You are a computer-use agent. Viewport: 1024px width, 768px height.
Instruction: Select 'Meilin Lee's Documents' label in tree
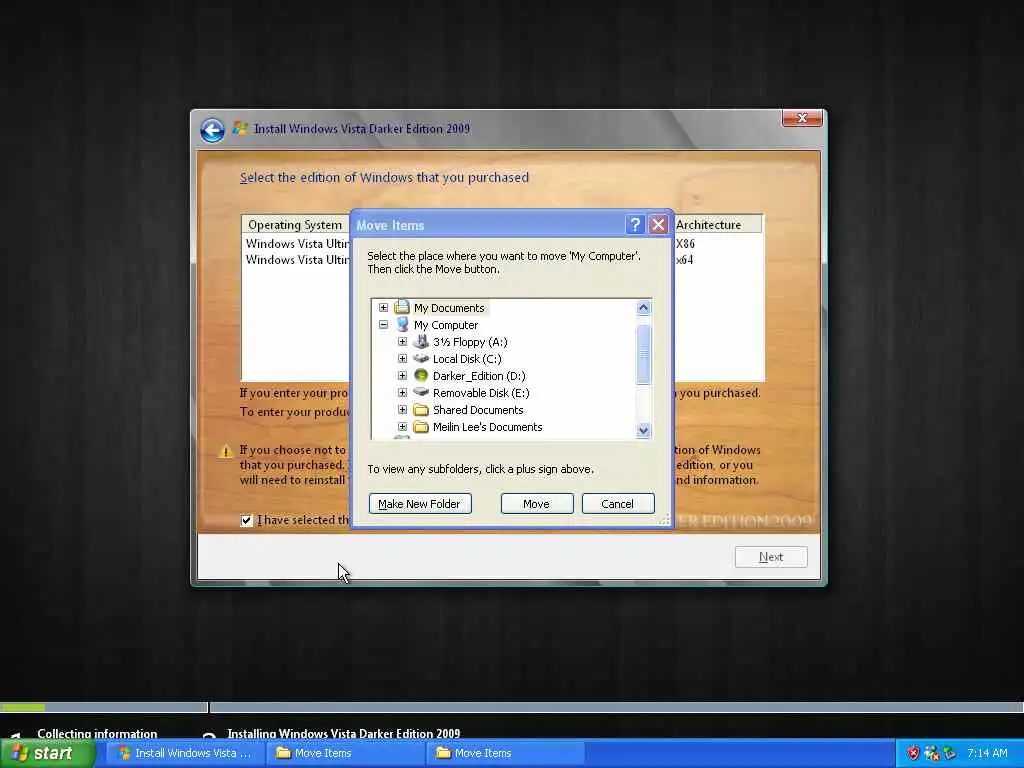click(x=487, y=426)
